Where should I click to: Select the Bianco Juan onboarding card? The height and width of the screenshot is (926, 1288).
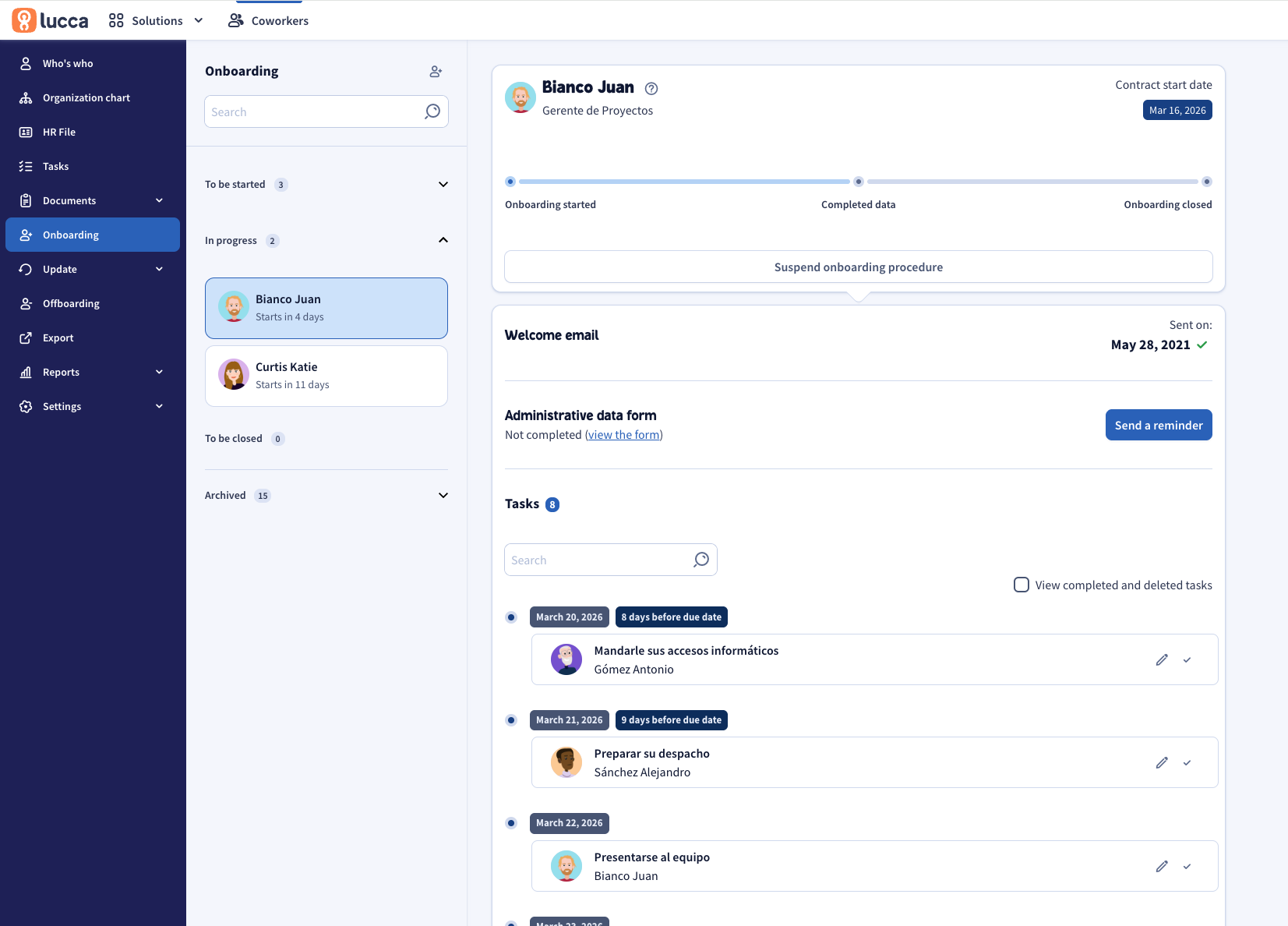326,308
